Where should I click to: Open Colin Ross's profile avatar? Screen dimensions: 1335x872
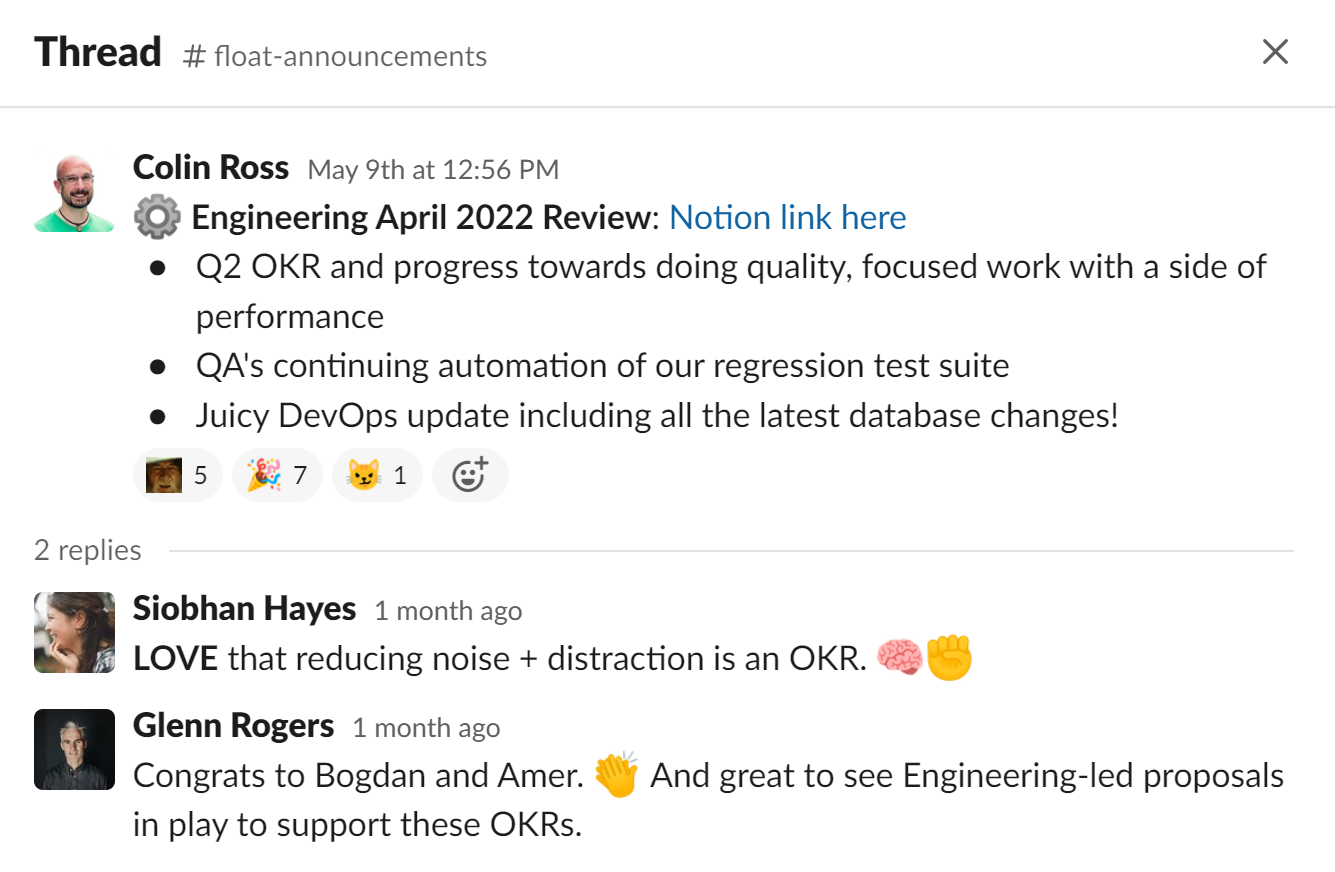[74, 193]
